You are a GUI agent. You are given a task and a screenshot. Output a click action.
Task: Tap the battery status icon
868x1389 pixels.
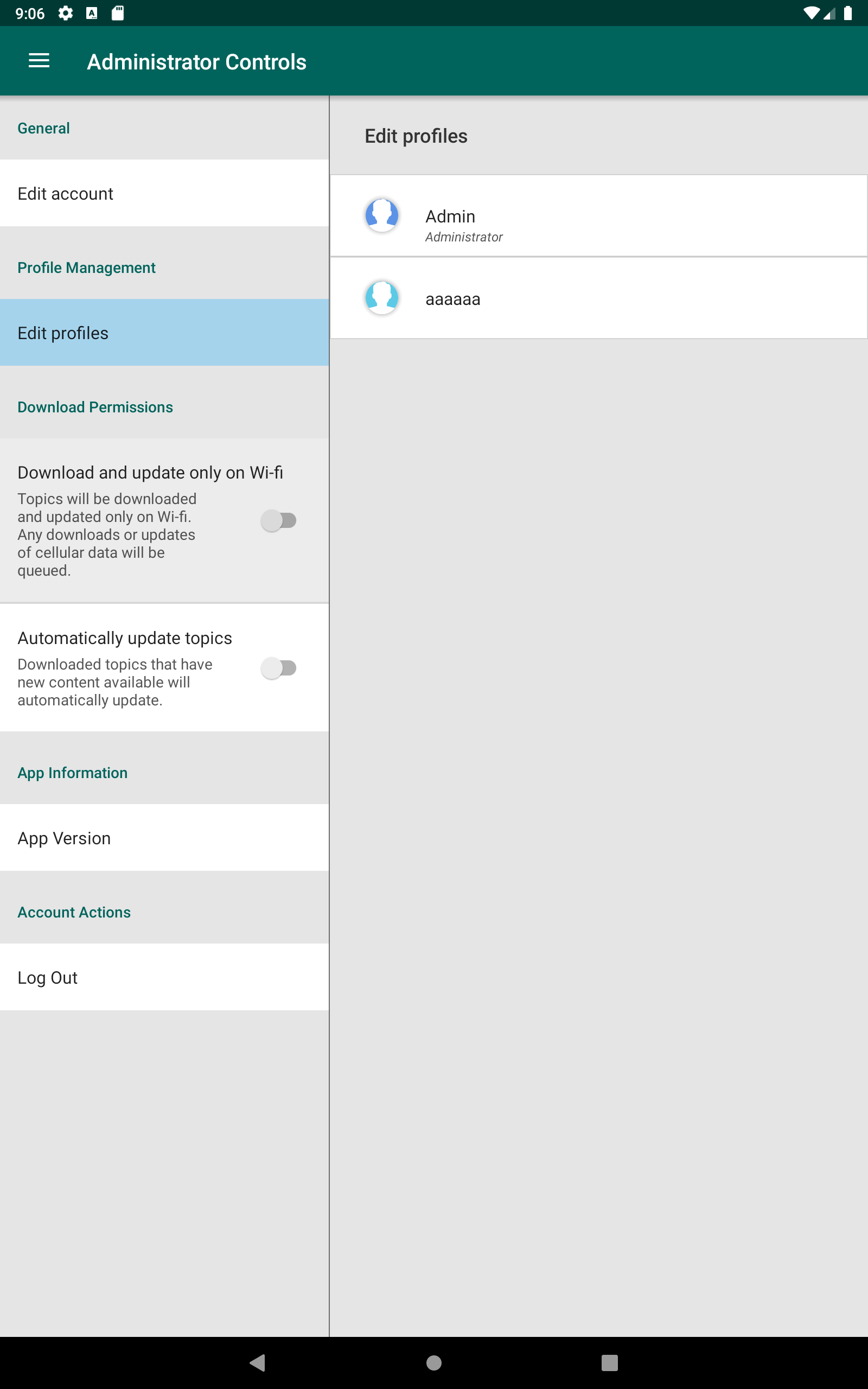(848, 13)
